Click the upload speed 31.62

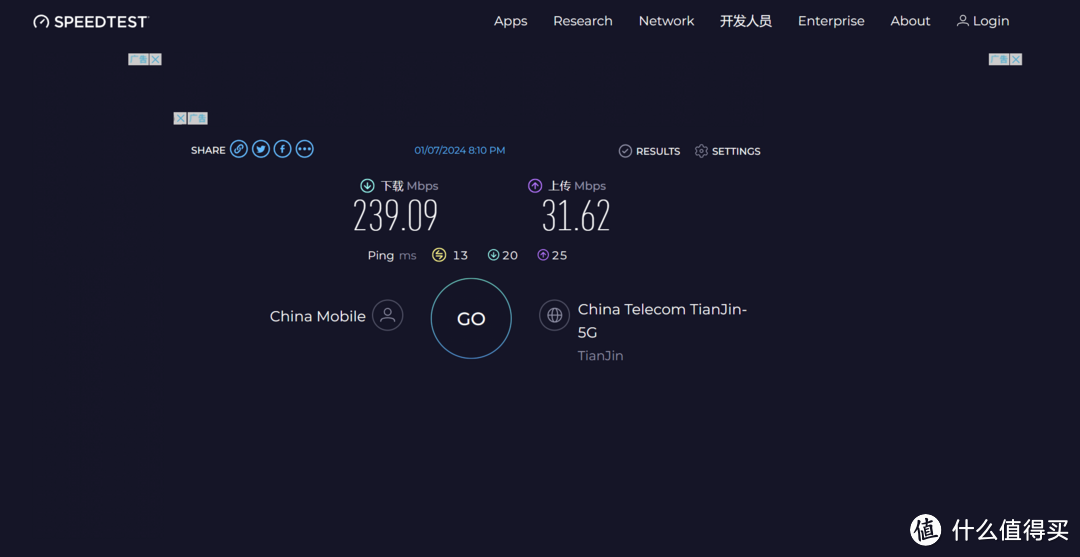coord(576,216)
